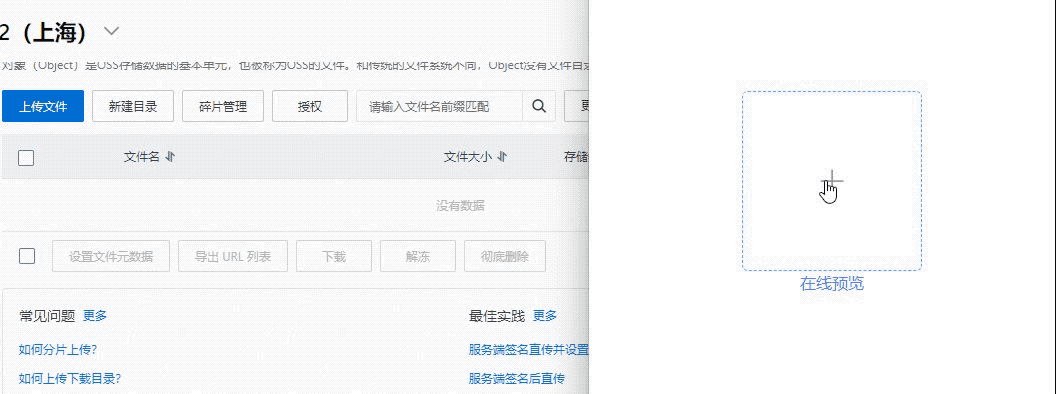Click the magnifier search icon
The image size is (1056, 394).
[x=539, y=106]
